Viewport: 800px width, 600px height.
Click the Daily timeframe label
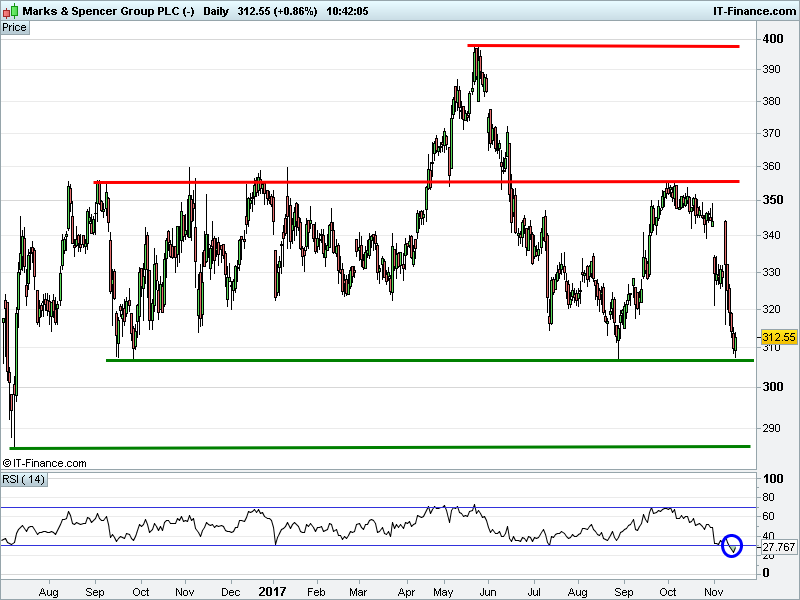(x=216, y=11)
